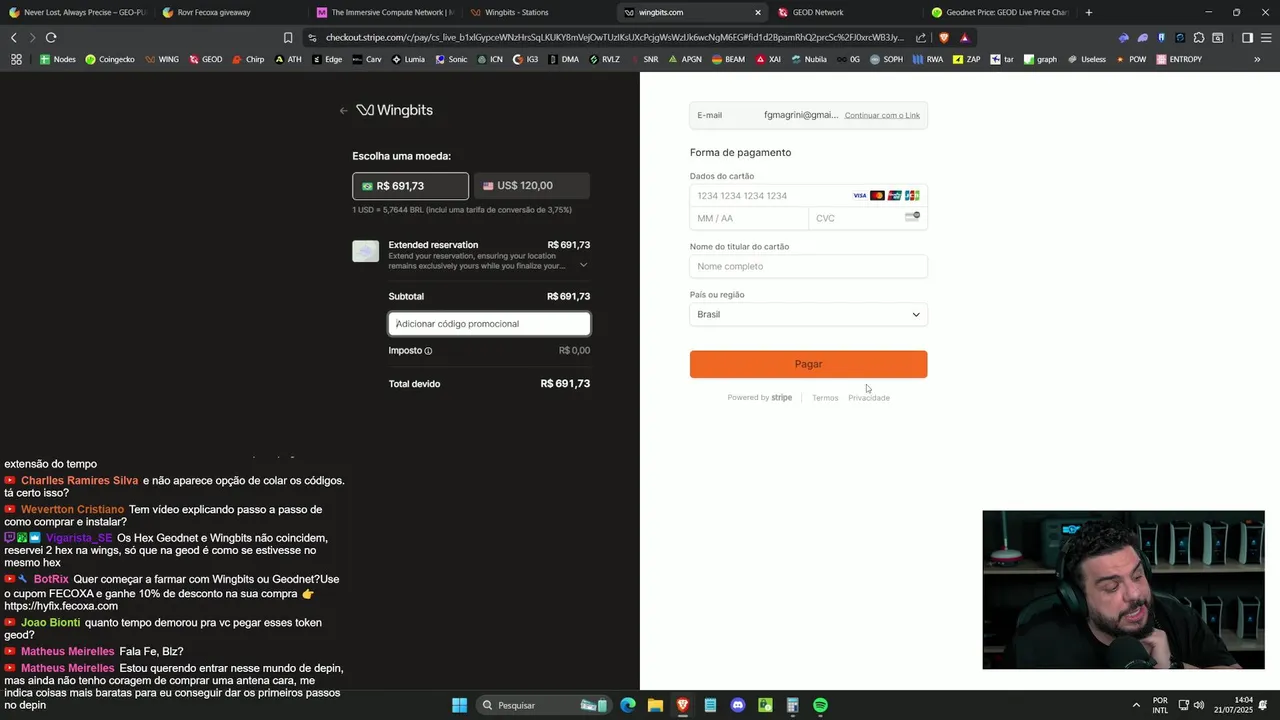The width and height of the screenshot is (1280, 720).
Task: Open the Brave Rewards triangle icon
Action: [964, 38]
